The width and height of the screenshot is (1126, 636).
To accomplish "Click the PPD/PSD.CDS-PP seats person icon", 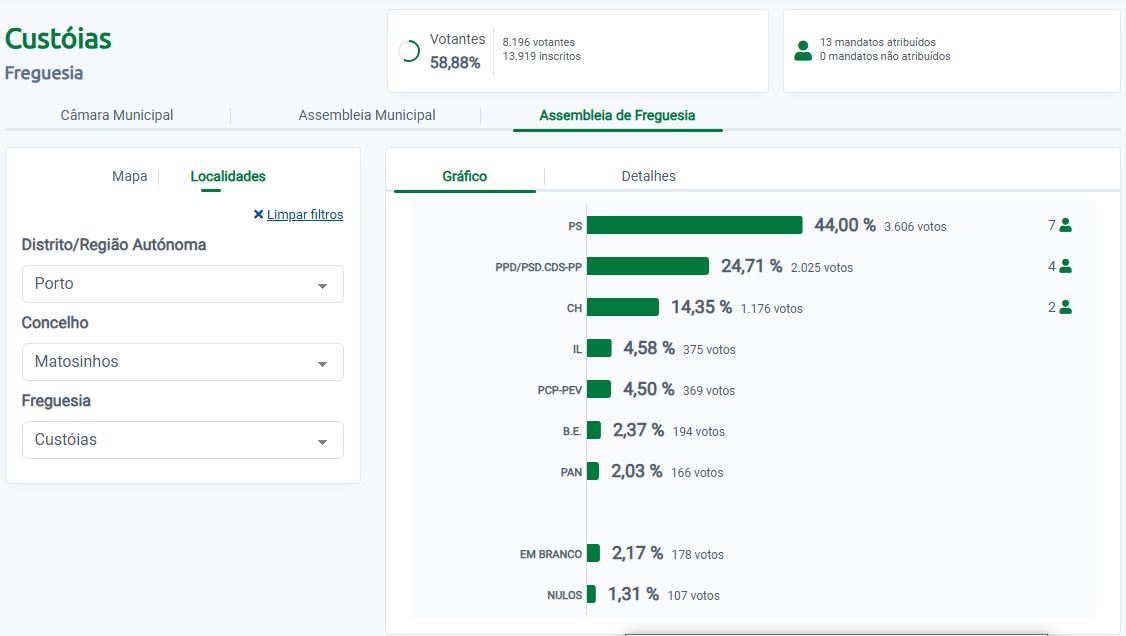I will click(x=1065, y=267).
